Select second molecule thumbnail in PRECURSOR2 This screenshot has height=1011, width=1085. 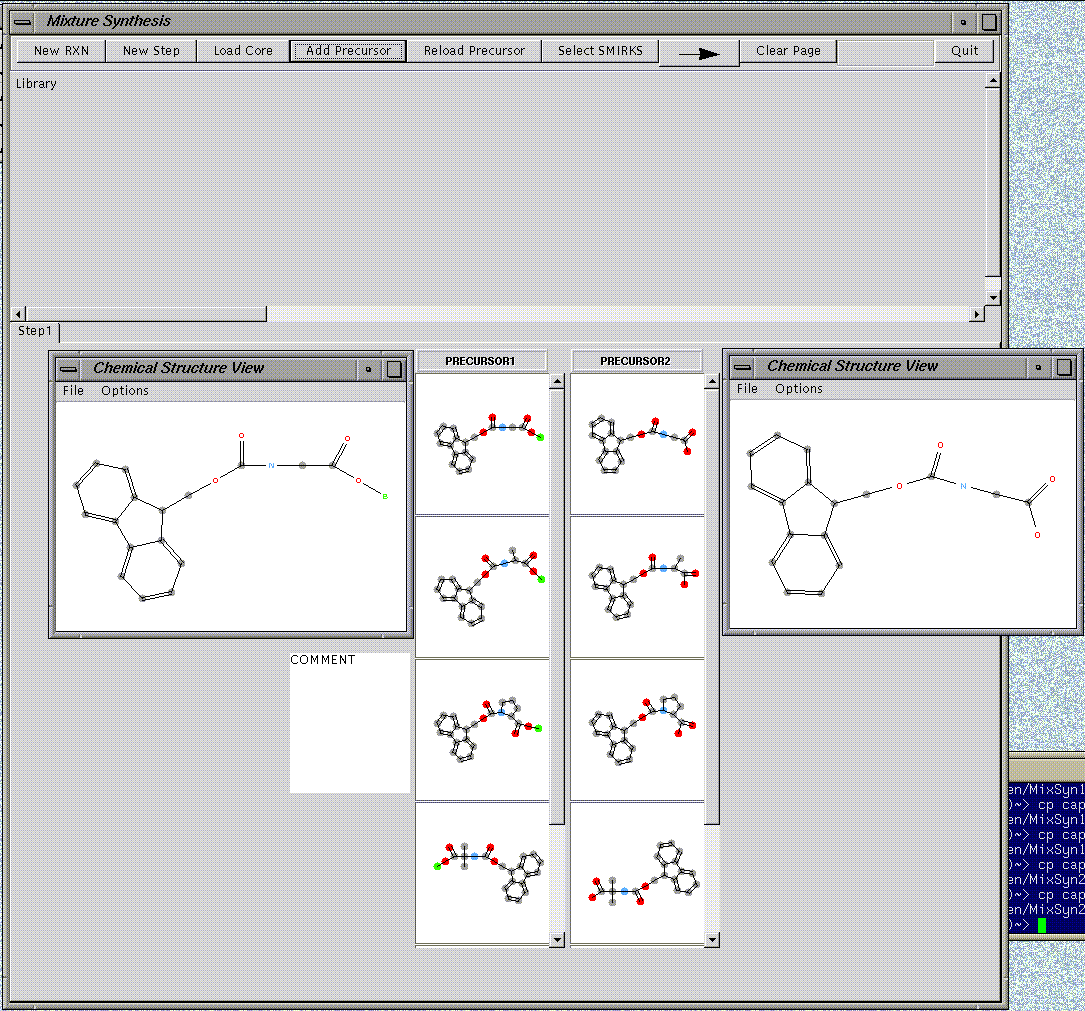pyautogui.click(x=637, y=587)
